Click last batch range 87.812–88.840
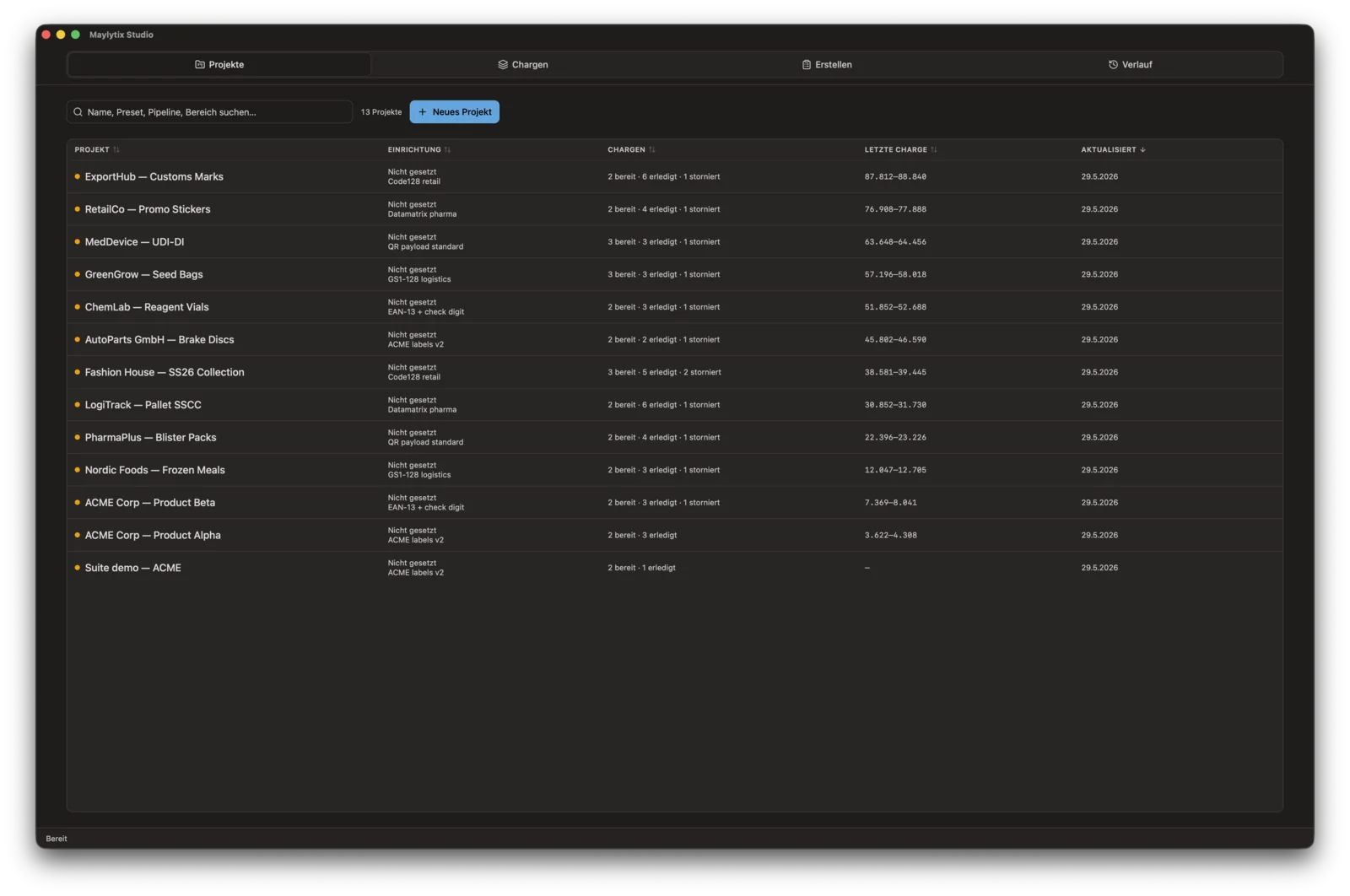1350x896 pixels. 895,176
